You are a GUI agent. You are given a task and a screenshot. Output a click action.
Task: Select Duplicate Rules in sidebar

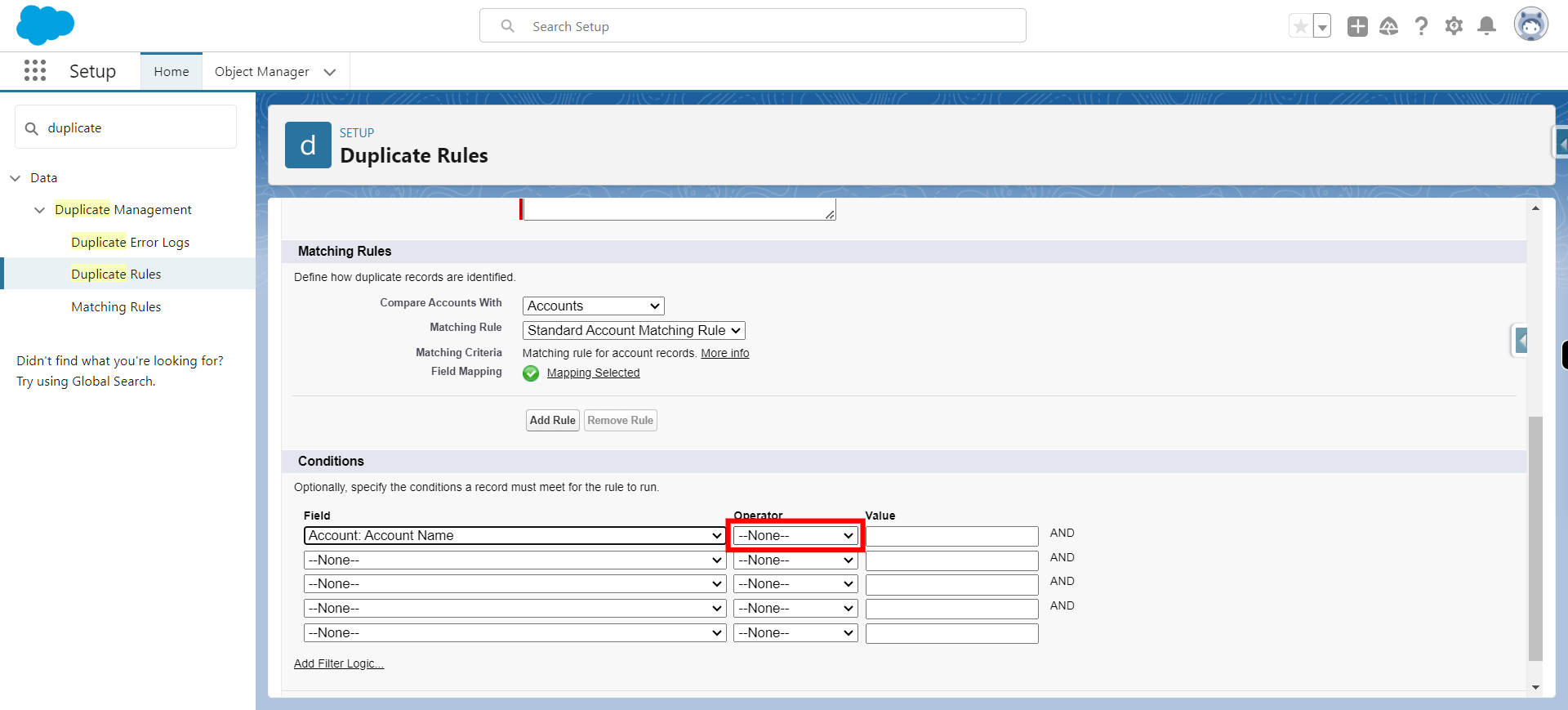coord(116,275)
